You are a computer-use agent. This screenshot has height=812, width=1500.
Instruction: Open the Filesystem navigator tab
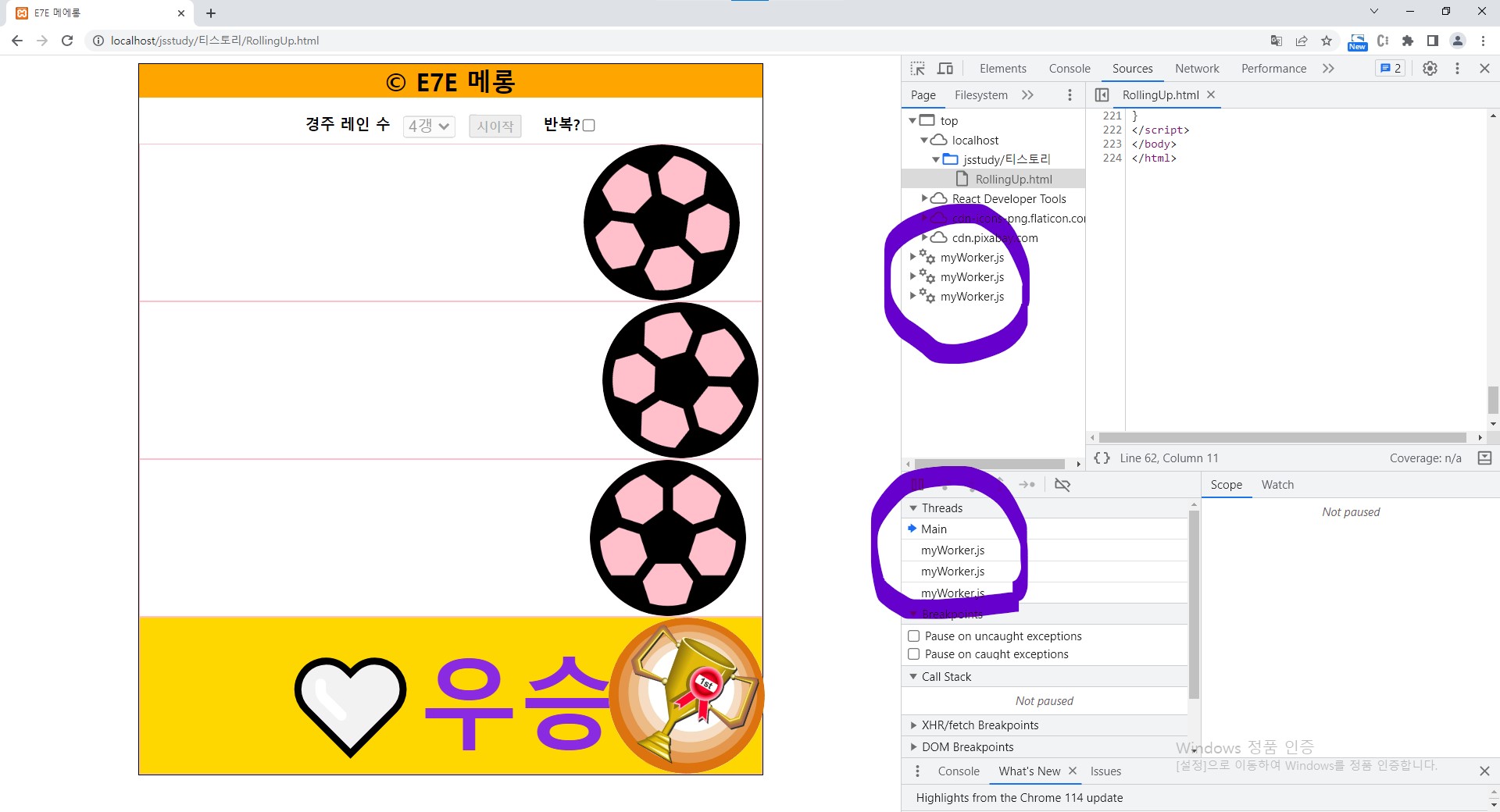click(980, 94)
